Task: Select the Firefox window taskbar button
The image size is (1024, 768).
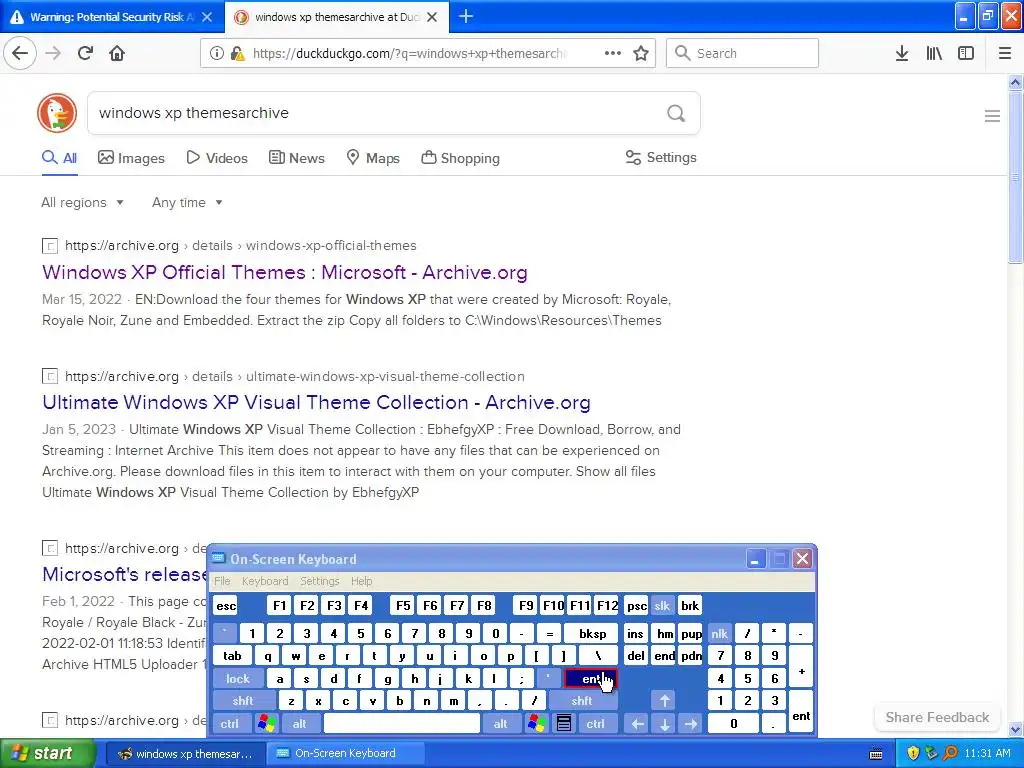Action: [185, 753]
